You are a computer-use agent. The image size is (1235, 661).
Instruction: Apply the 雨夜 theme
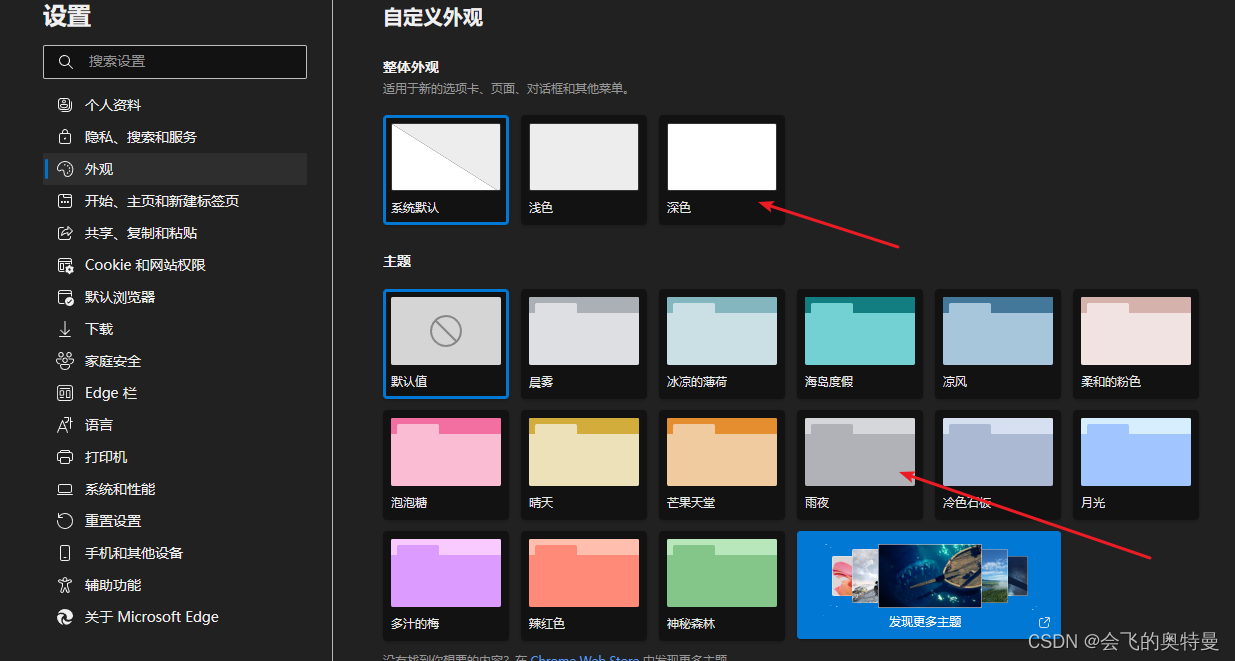pos(860,464)
